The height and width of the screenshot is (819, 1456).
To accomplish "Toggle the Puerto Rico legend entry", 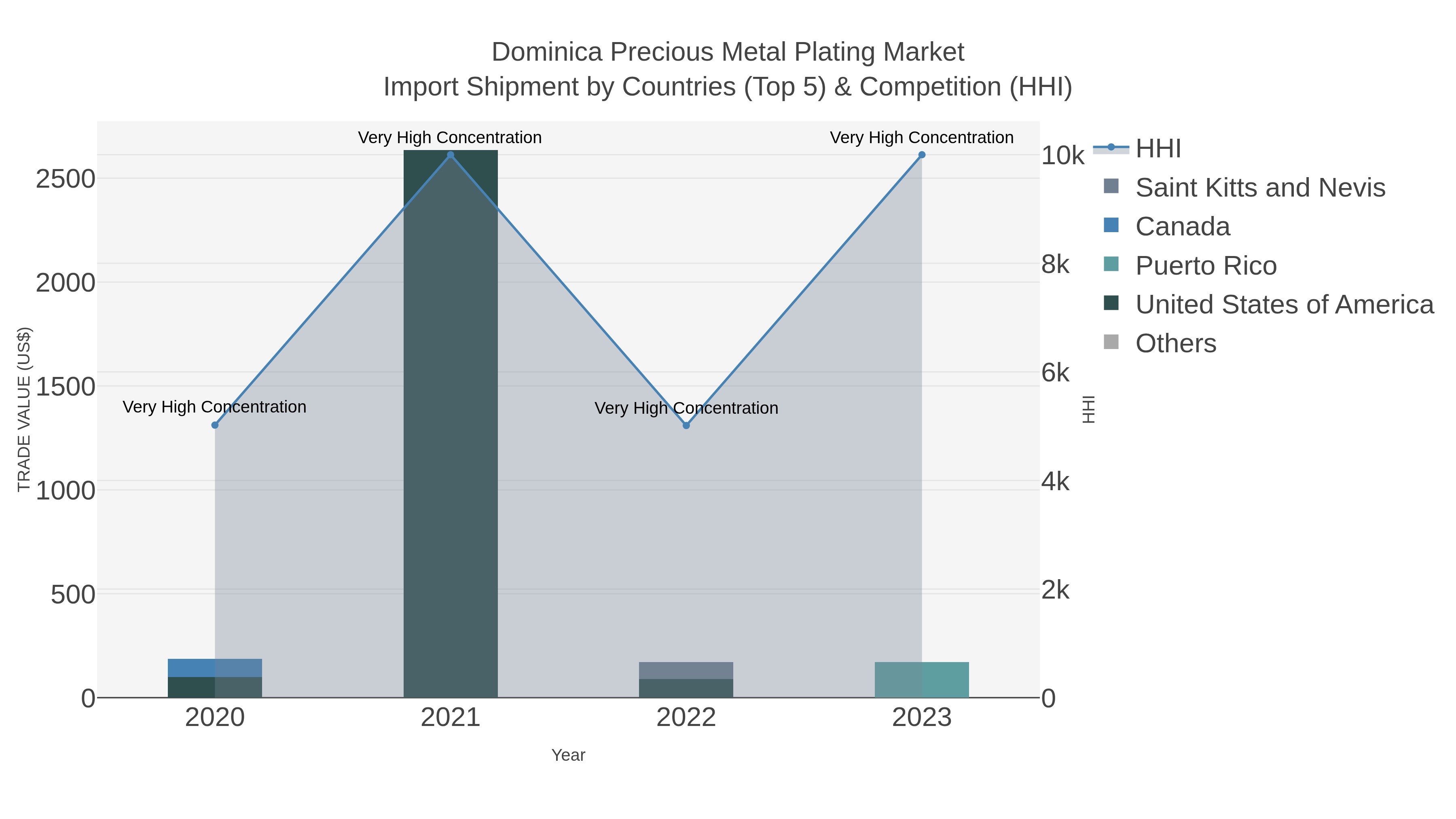I will tap(1190, 266).
